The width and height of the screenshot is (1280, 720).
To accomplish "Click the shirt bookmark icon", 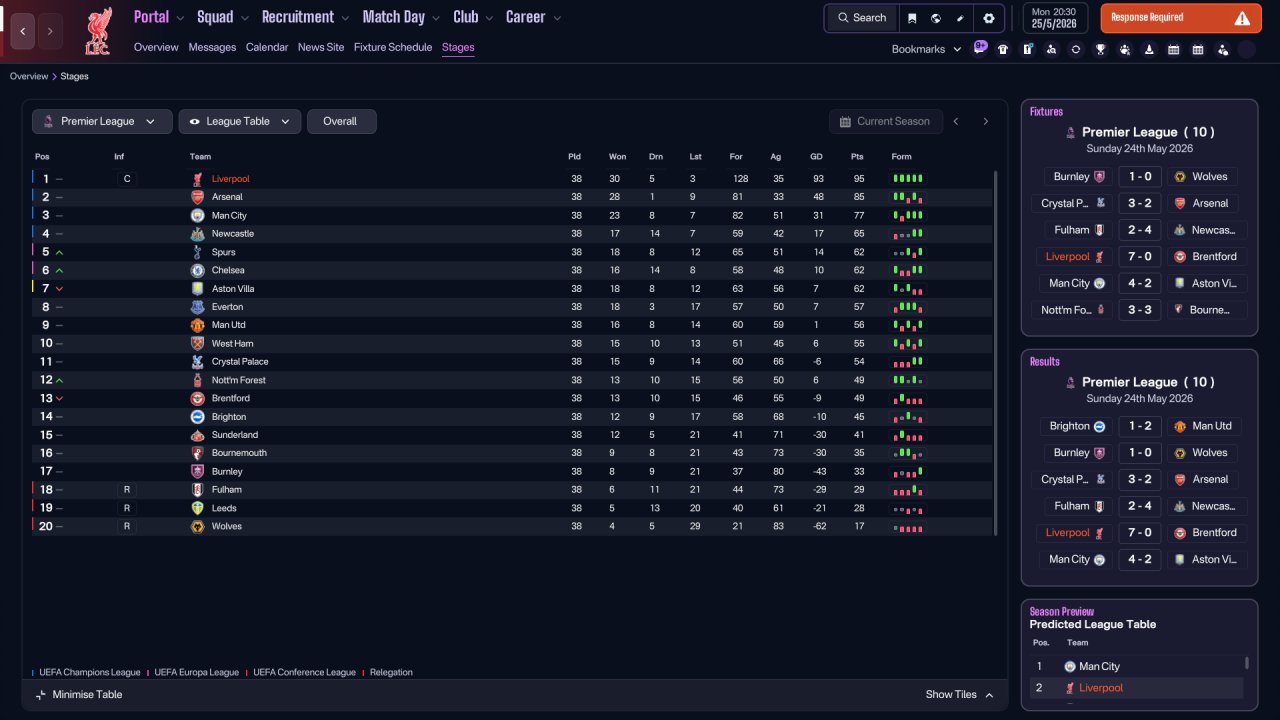I will point(1003,49).
